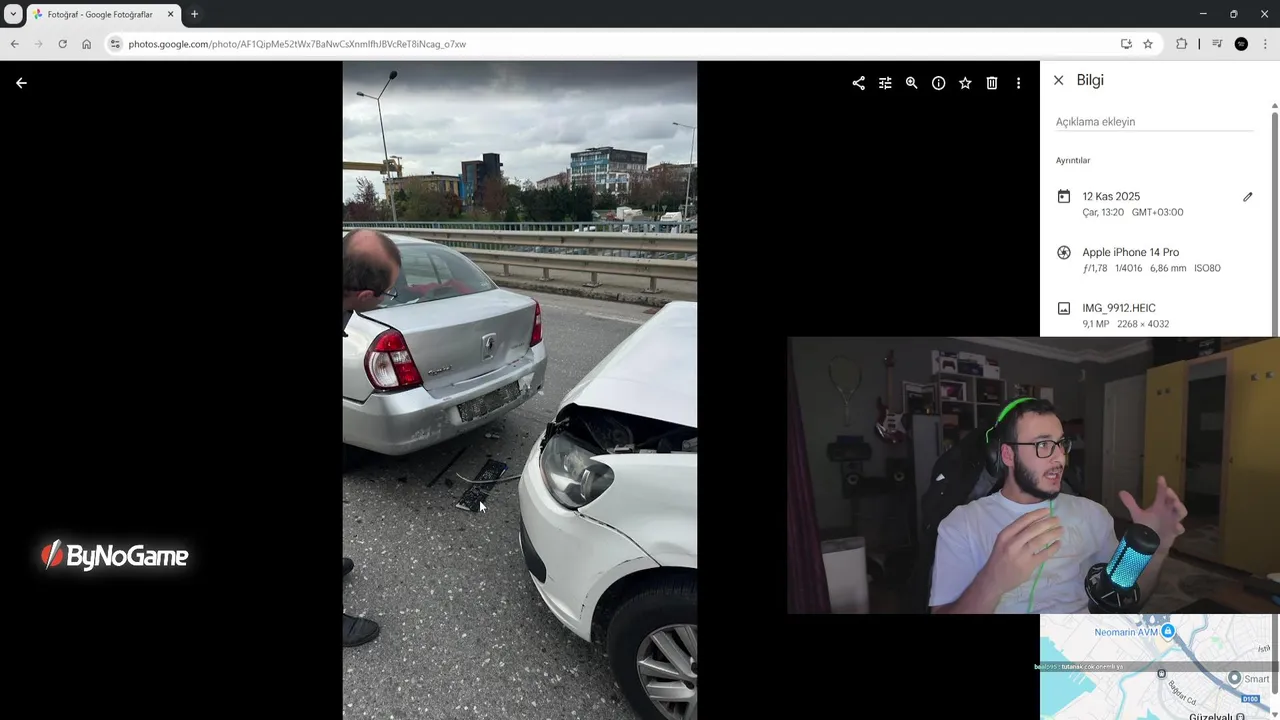Open the browser home page
Viewport: 1280px width, 720px height.
point(86,44)
